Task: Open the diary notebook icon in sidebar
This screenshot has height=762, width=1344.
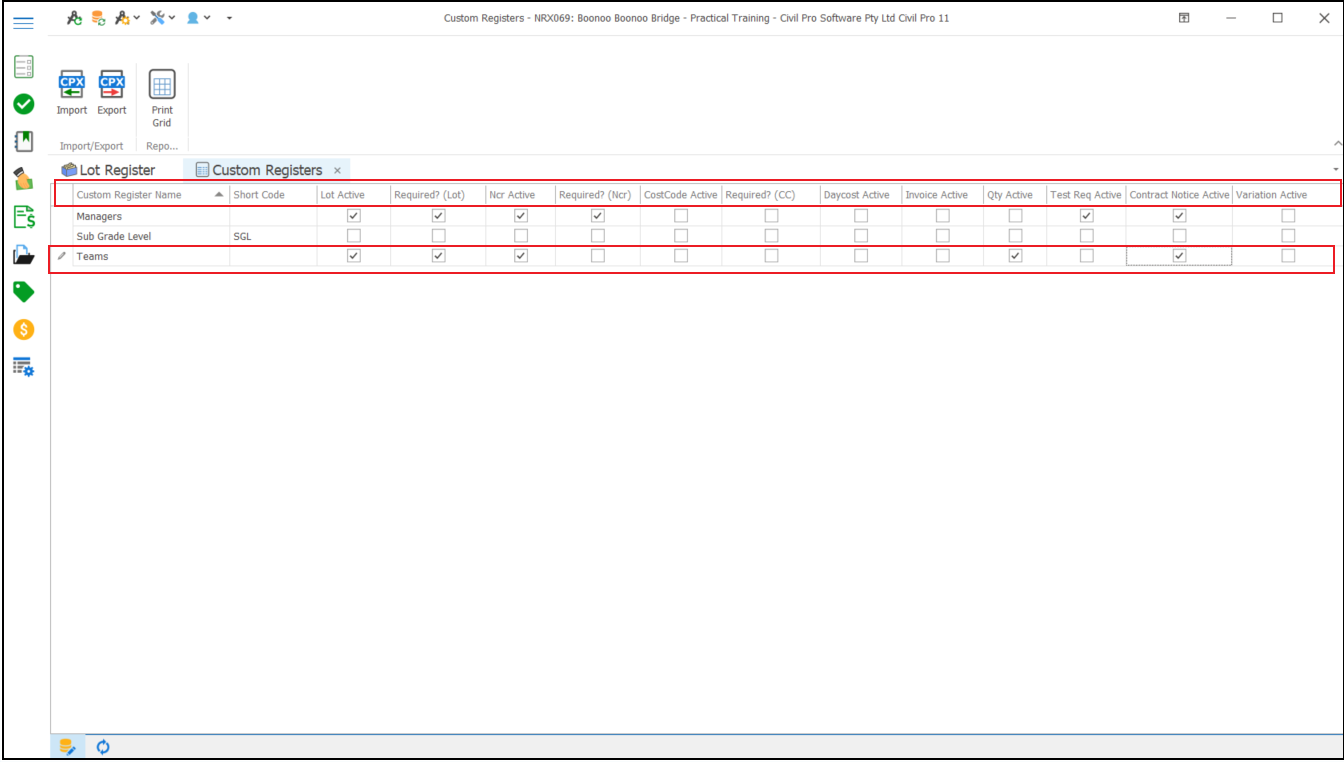Action: point(23,141)
